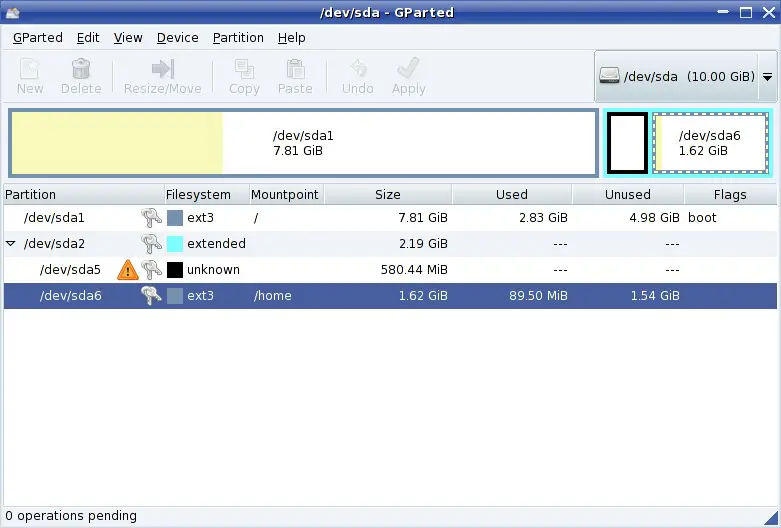781x528 pixels.
Task: Select the /dev/sda (10.00 GiB) device combo box
Action: pyautogui.click(x=685, y=76)
